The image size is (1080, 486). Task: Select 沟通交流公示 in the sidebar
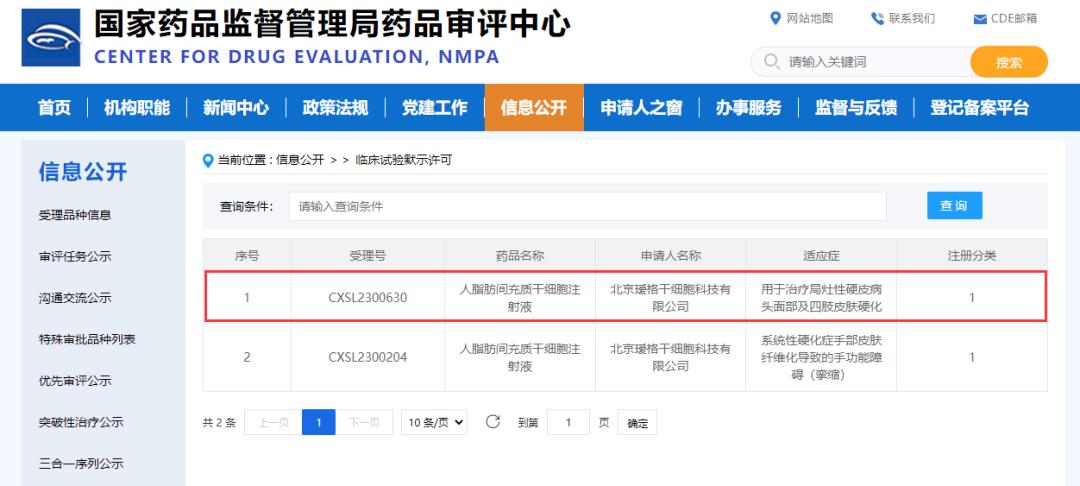(x=75, y=298)
